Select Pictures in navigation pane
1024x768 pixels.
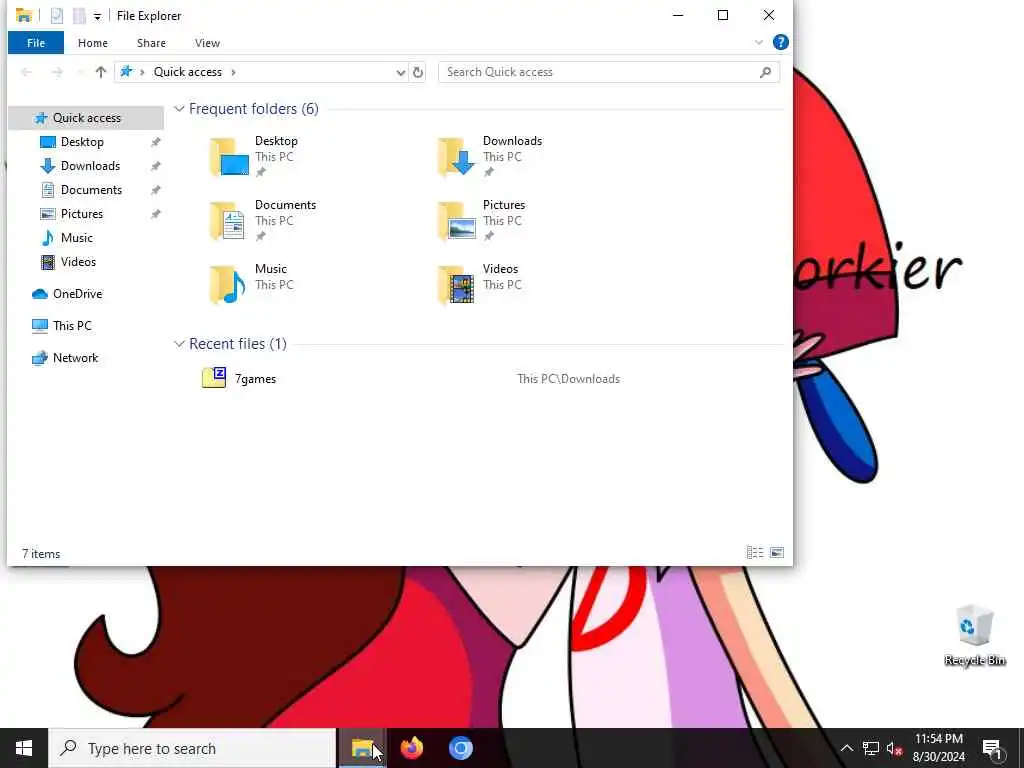[x=82, y=214]
